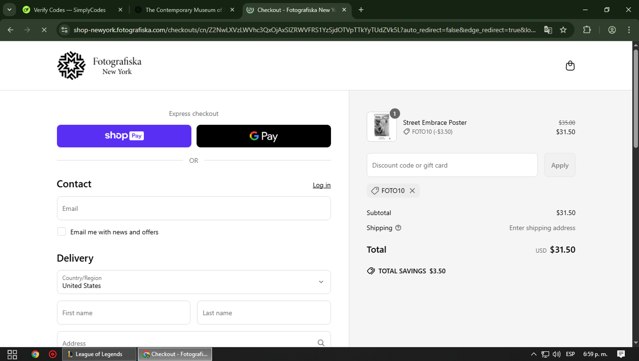Open Chrome from the taskbar
639x361 pixels.
point(35,354)
